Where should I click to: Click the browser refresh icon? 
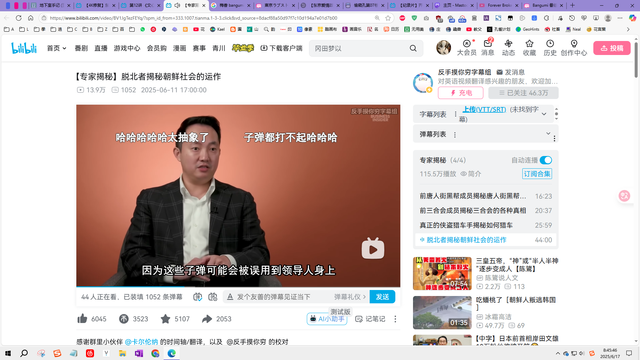(x=18, y=18)
